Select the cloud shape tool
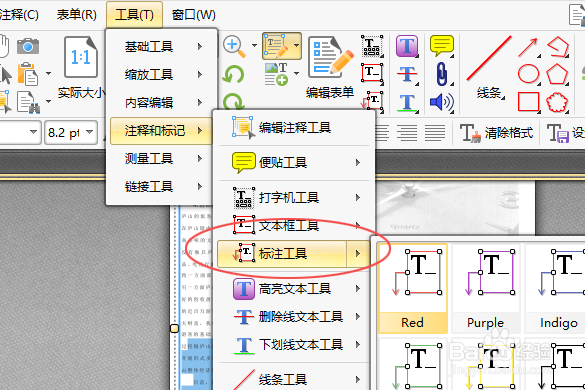The width and height of the screenshot is (585, 390). 557,102
